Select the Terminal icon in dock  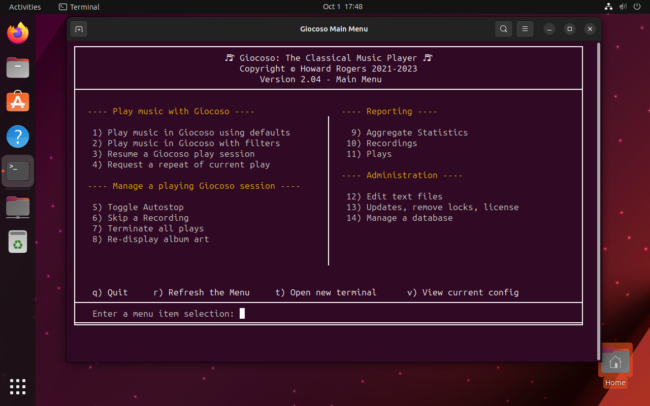click(x=17, y=171)
